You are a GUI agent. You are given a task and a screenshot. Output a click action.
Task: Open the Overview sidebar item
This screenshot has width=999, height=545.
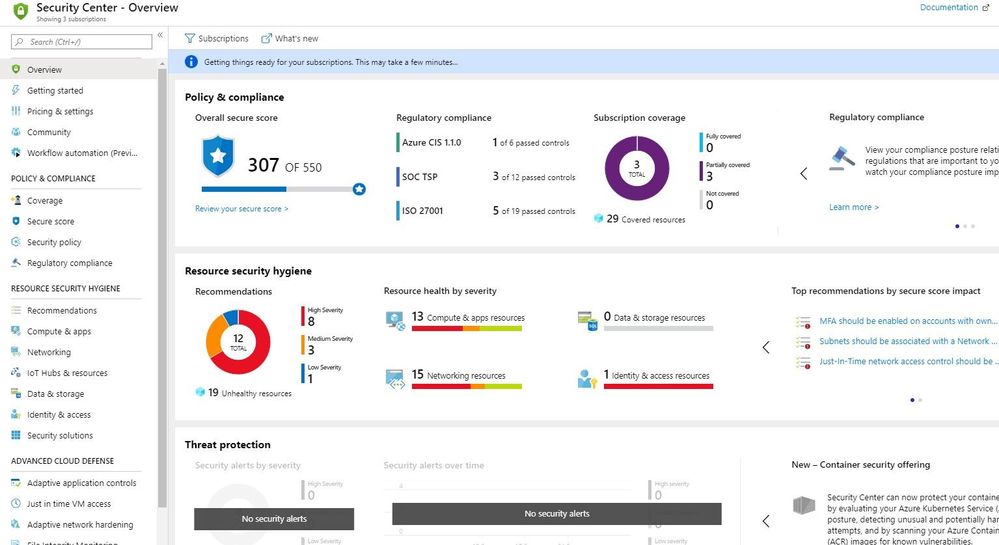(78, 69)
